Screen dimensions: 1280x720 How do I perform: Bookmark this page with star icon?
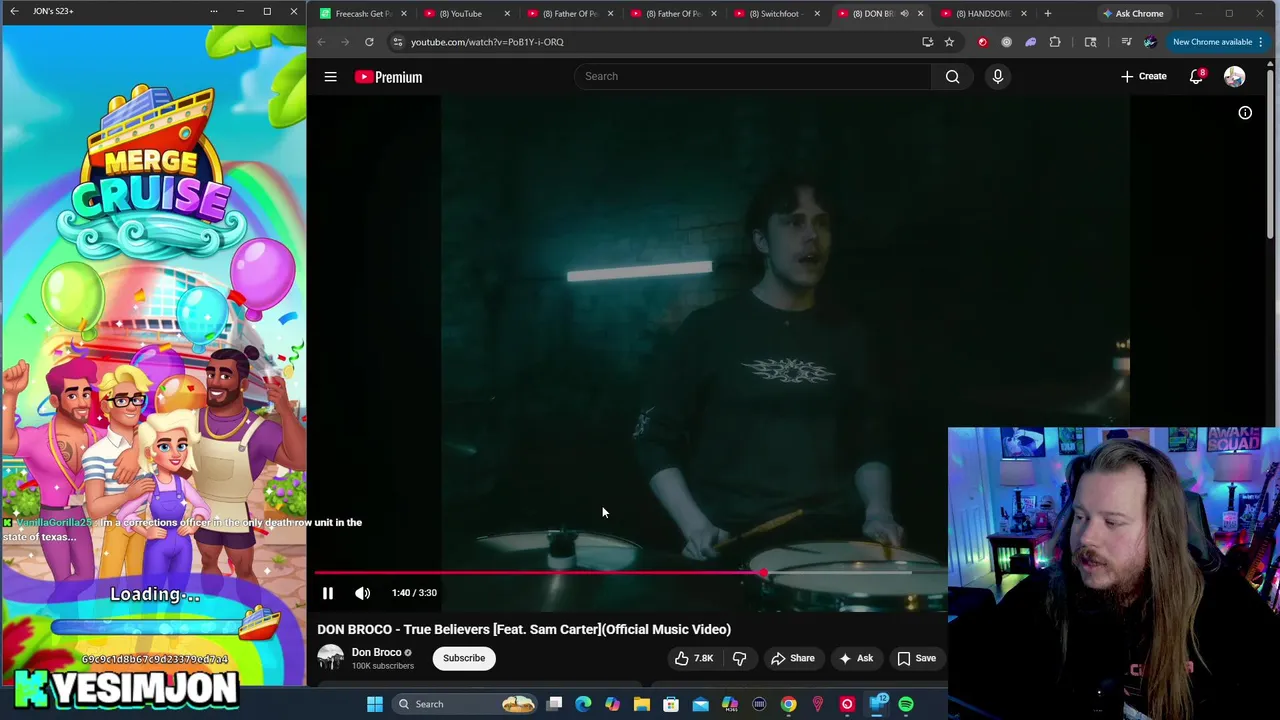pyautogui.click(x=949, y=42)
